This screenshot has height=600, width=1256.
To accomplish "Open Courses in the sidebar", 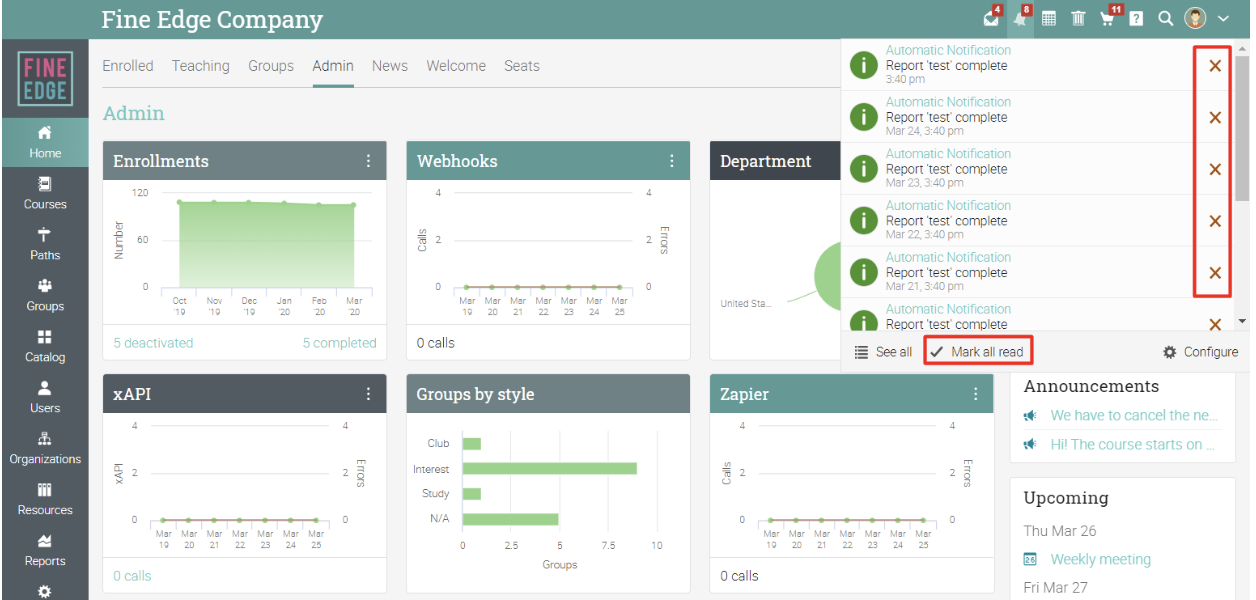I will point(44,194).
